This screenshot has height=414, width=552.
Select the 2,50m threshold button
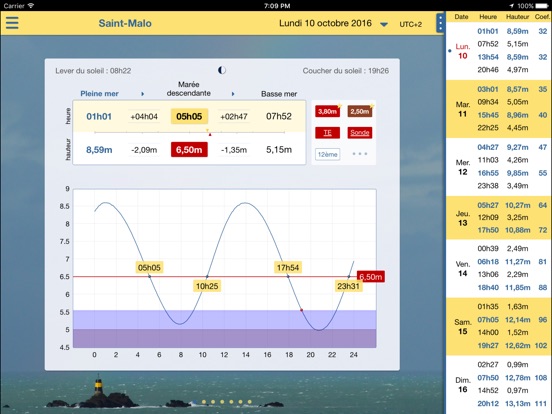[359, 112]
